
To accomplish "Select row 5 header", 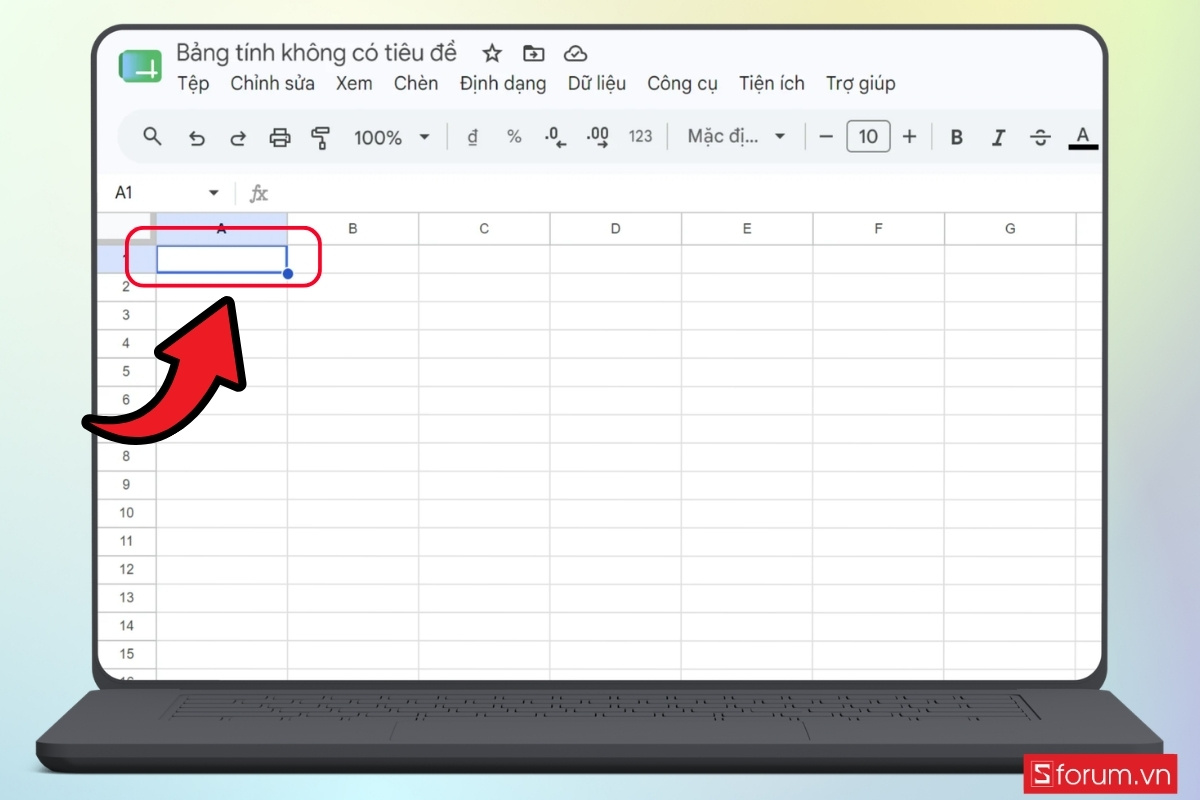I will 126,371.
